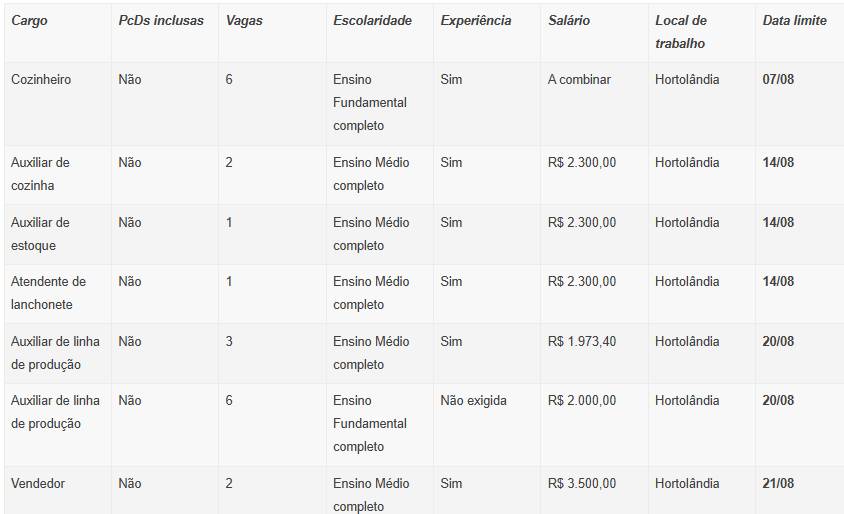Click the Auxiliar de estoque cell

(40, 234)
